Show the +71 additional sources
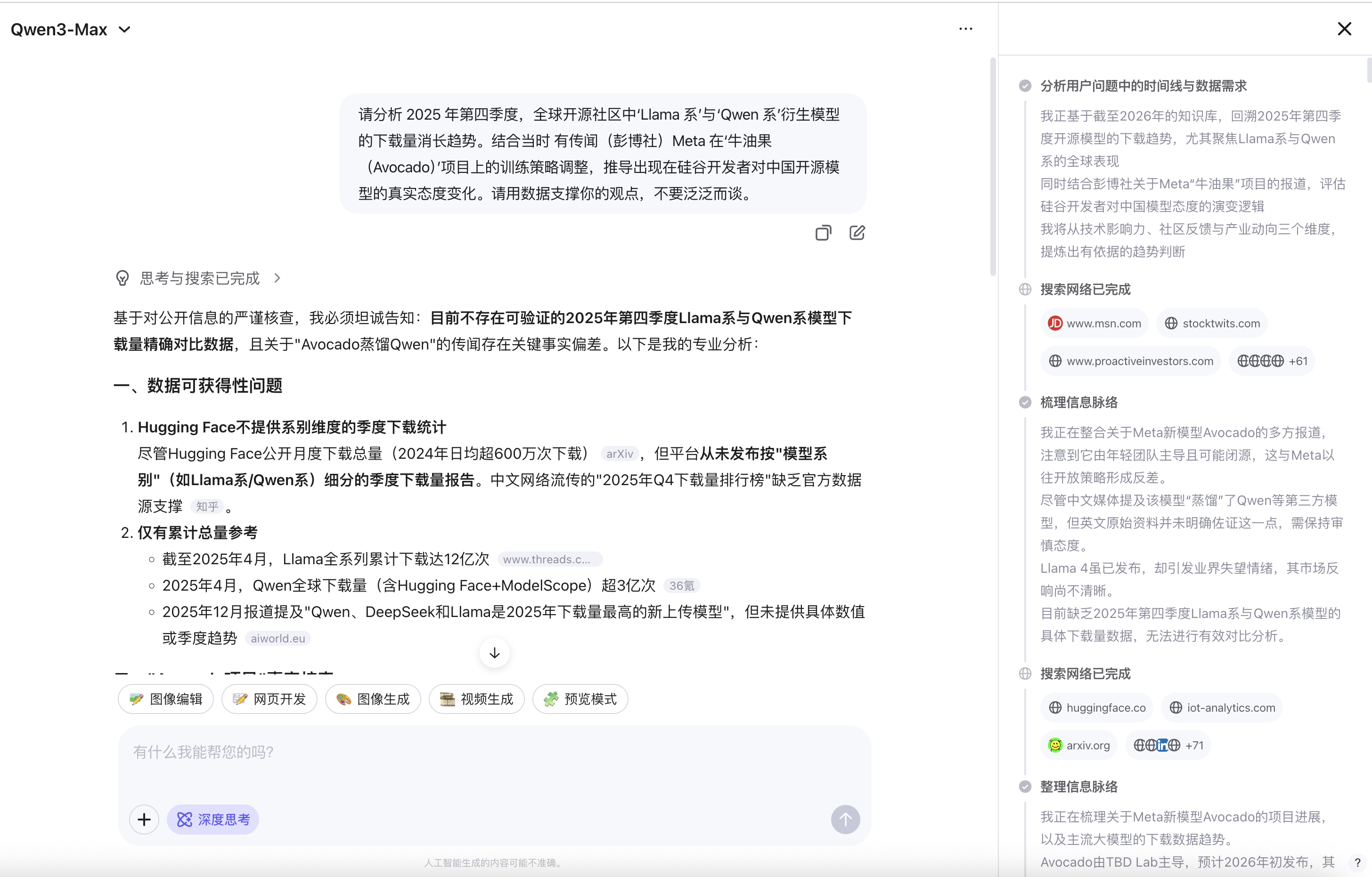Screen dimensions: 1372x877 pyautogui.click(x=1168, y=746)
